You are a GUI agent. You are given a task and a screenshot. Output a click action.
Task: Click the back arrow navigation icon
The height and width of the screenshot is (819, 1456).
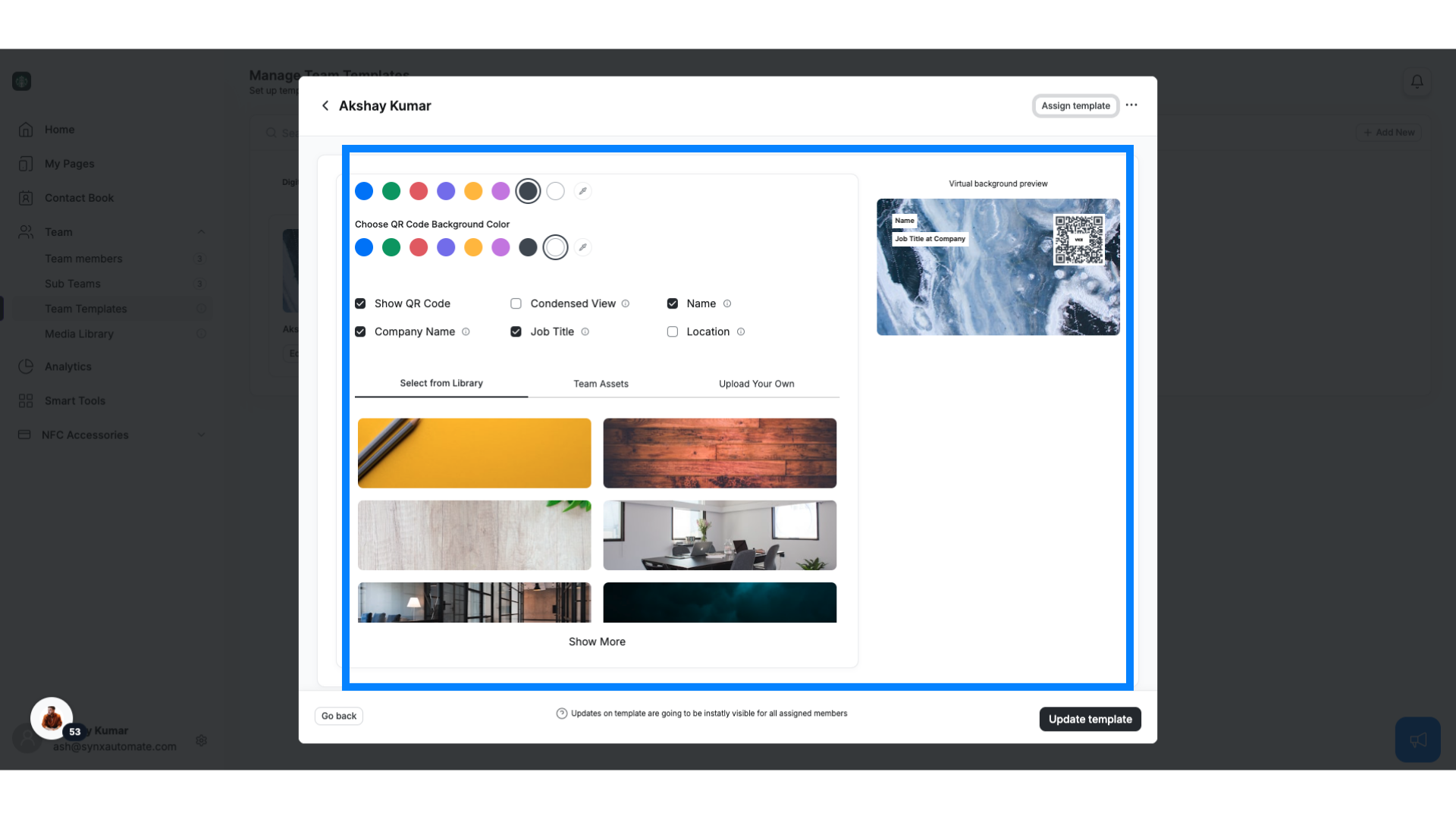click(x=325, y=105)
